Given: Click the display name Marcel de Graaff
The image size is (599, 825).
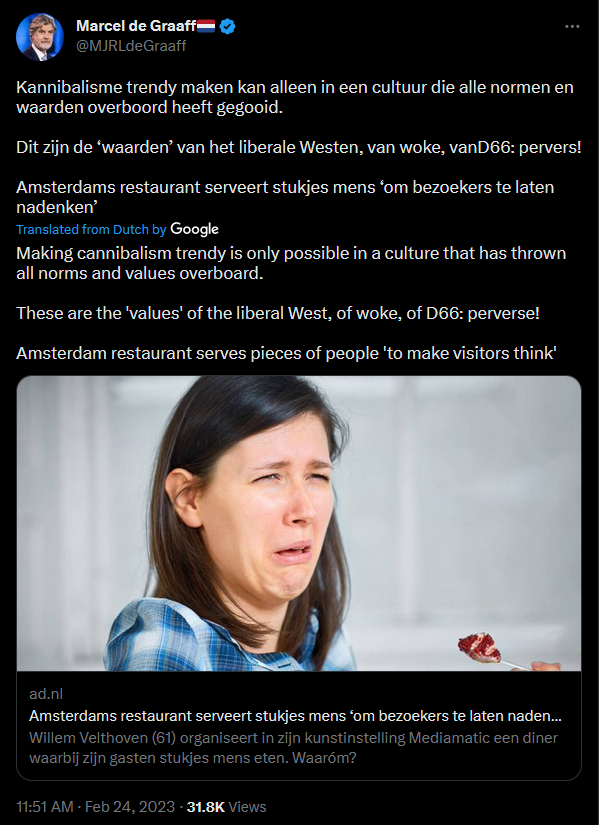Looking at the screenshot, I should [x=136, y=25].
